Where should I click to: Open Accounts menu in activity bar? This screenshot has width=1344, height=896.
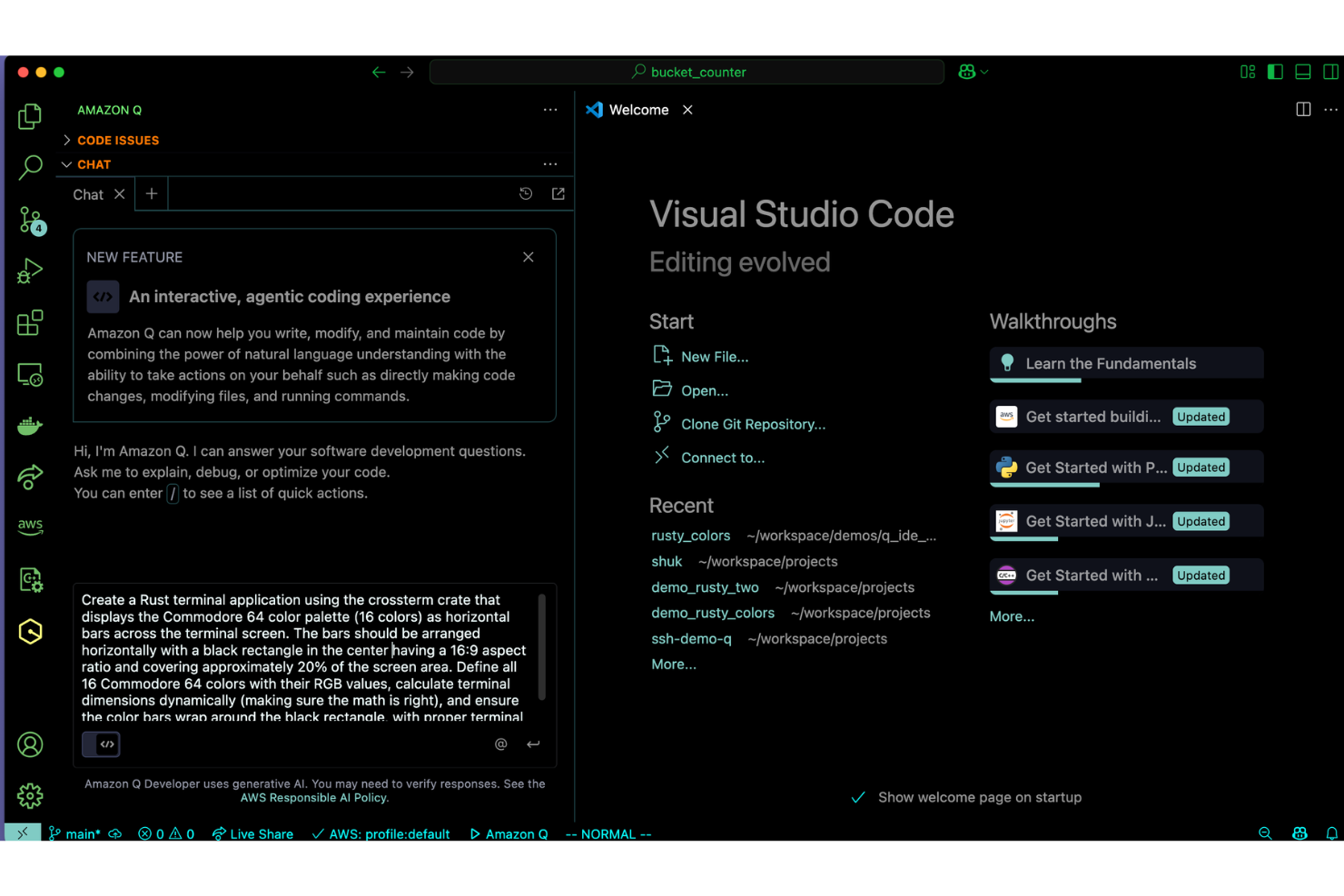(x=30, y=744)
